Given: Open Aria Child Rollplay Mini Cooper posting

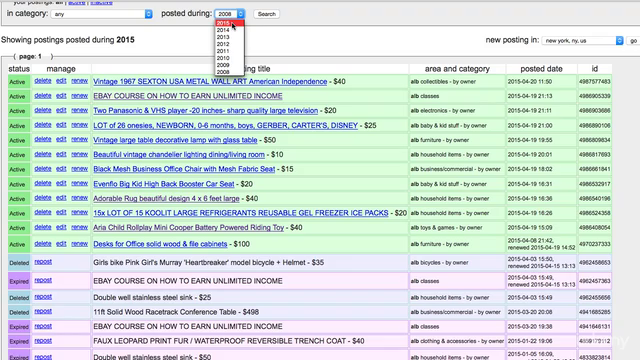Looking at the screenshot, I should tap(189, 228).
